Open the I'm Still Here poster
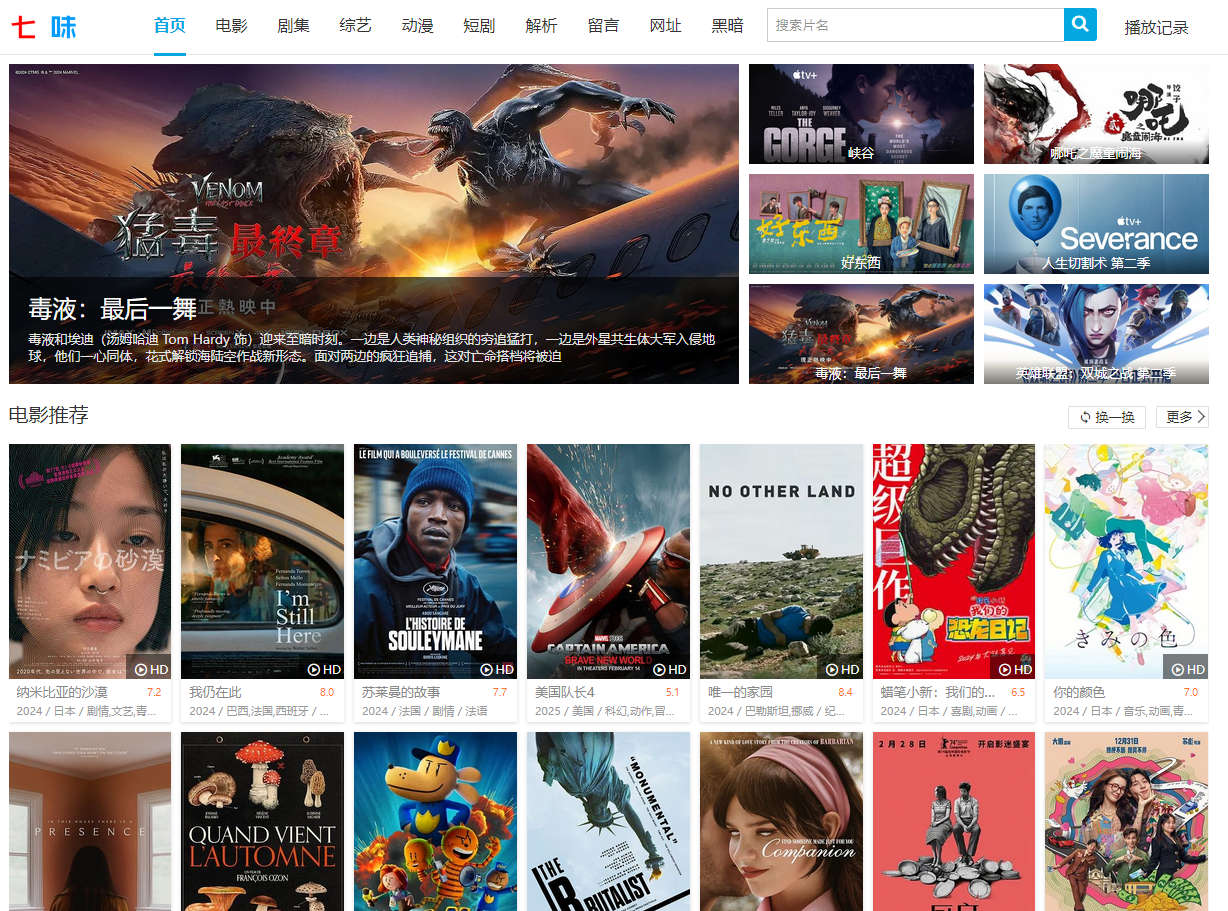The image size is (1228, 911). pyautogui.click(x=262, y=561)
